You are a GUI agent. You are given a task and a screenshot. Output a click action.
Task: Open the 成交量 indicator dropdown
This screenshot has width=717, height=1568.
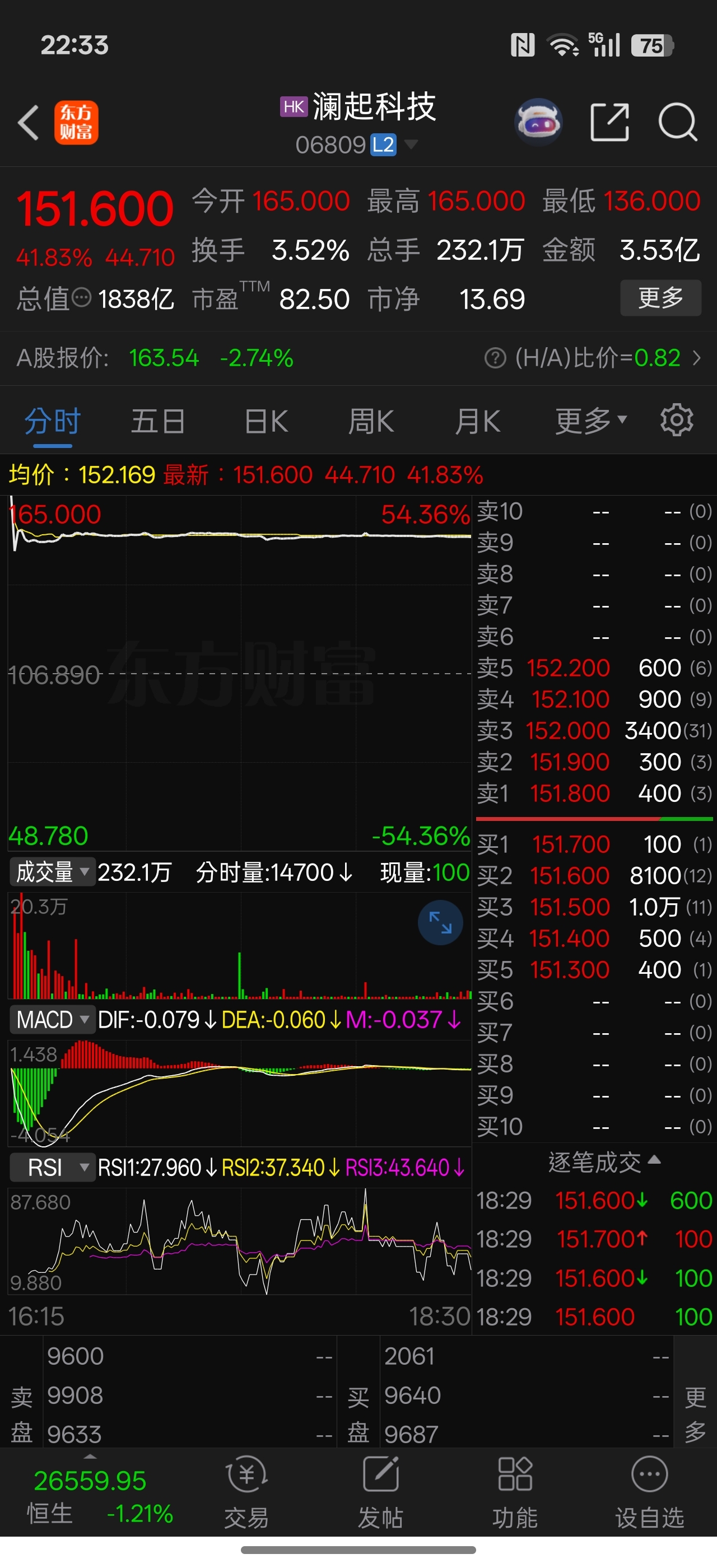(51, 872)
